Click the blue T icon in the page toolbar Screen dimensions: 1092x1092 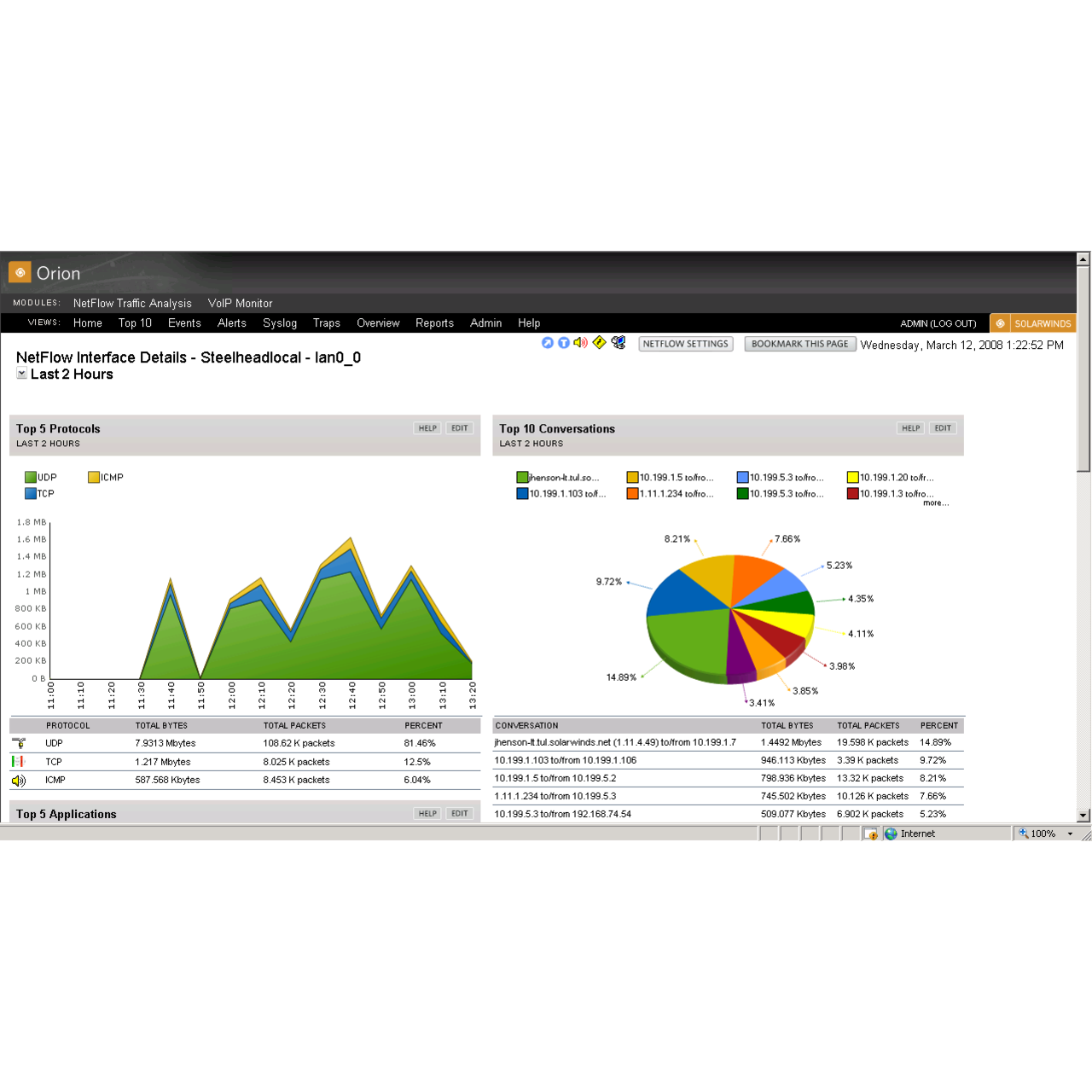(x=564, y=343)
